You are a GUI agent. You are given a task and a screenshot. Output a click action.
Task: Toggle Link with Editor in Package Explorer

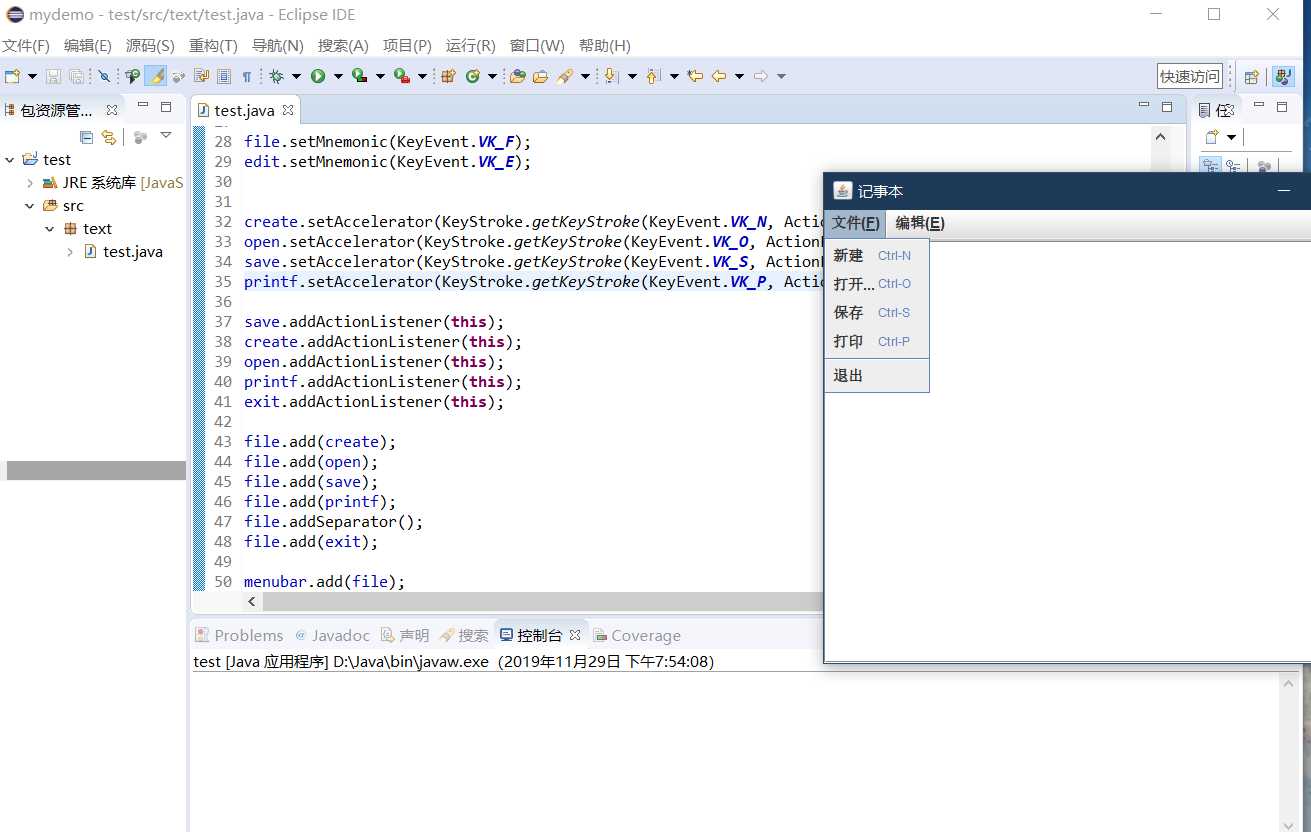(x=109, y=137)
